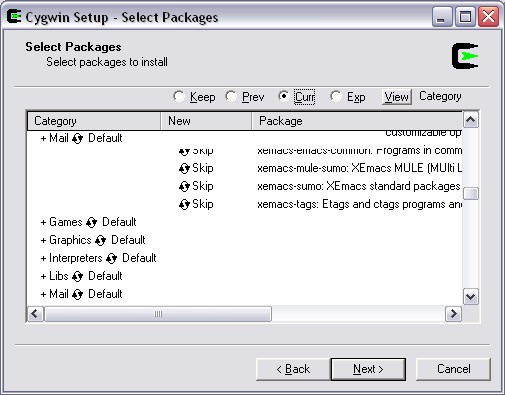The height and width of the screenshot is (395, 505).
Task: Expand the Interpreters category
Action: [x=43, y=258]
